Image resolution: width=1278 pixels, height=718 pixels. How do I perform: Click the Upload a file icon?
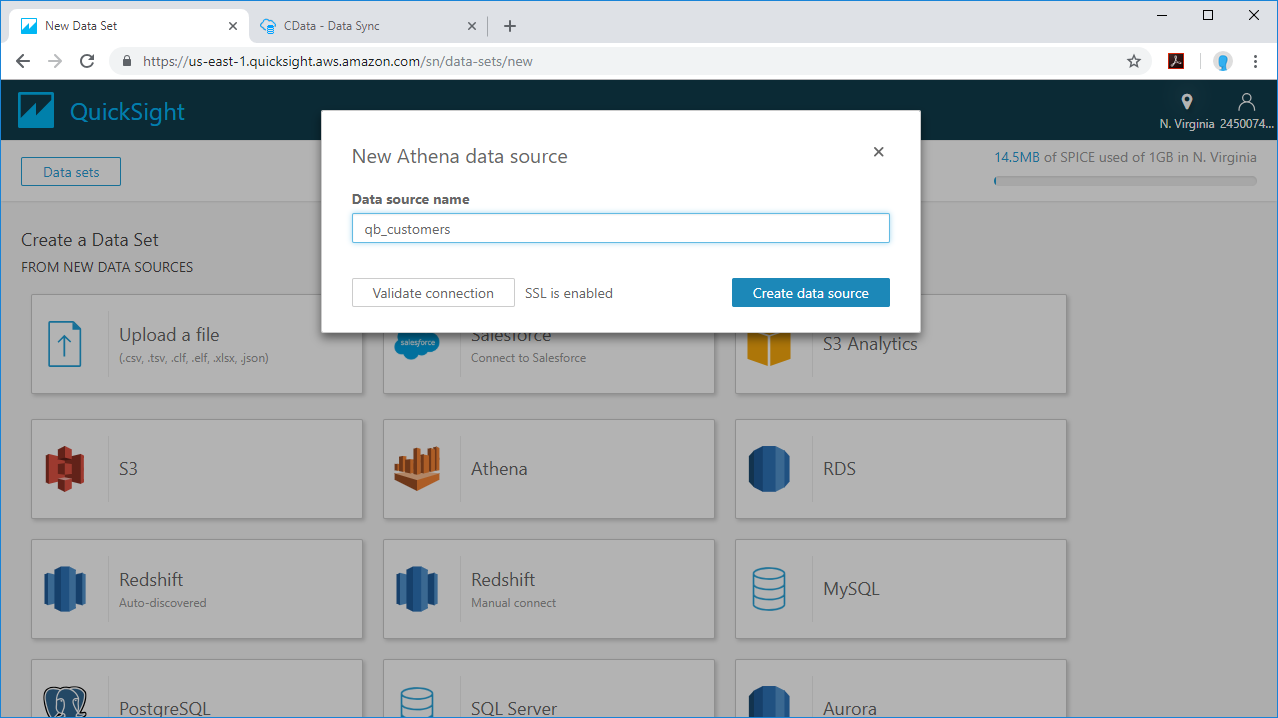[65, 345]
